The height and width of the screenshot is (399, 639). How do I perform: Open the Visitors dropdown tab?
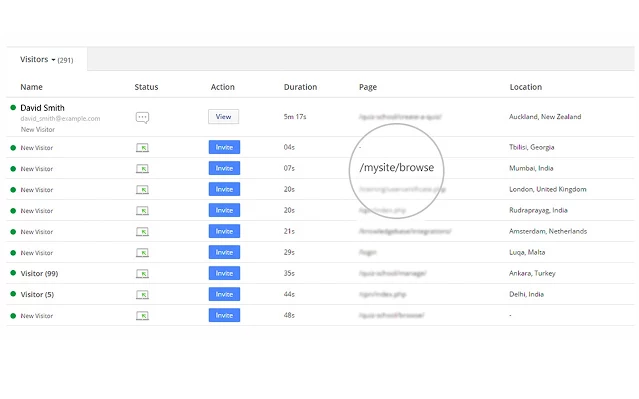pyautogui.click(x=46, y=60)
